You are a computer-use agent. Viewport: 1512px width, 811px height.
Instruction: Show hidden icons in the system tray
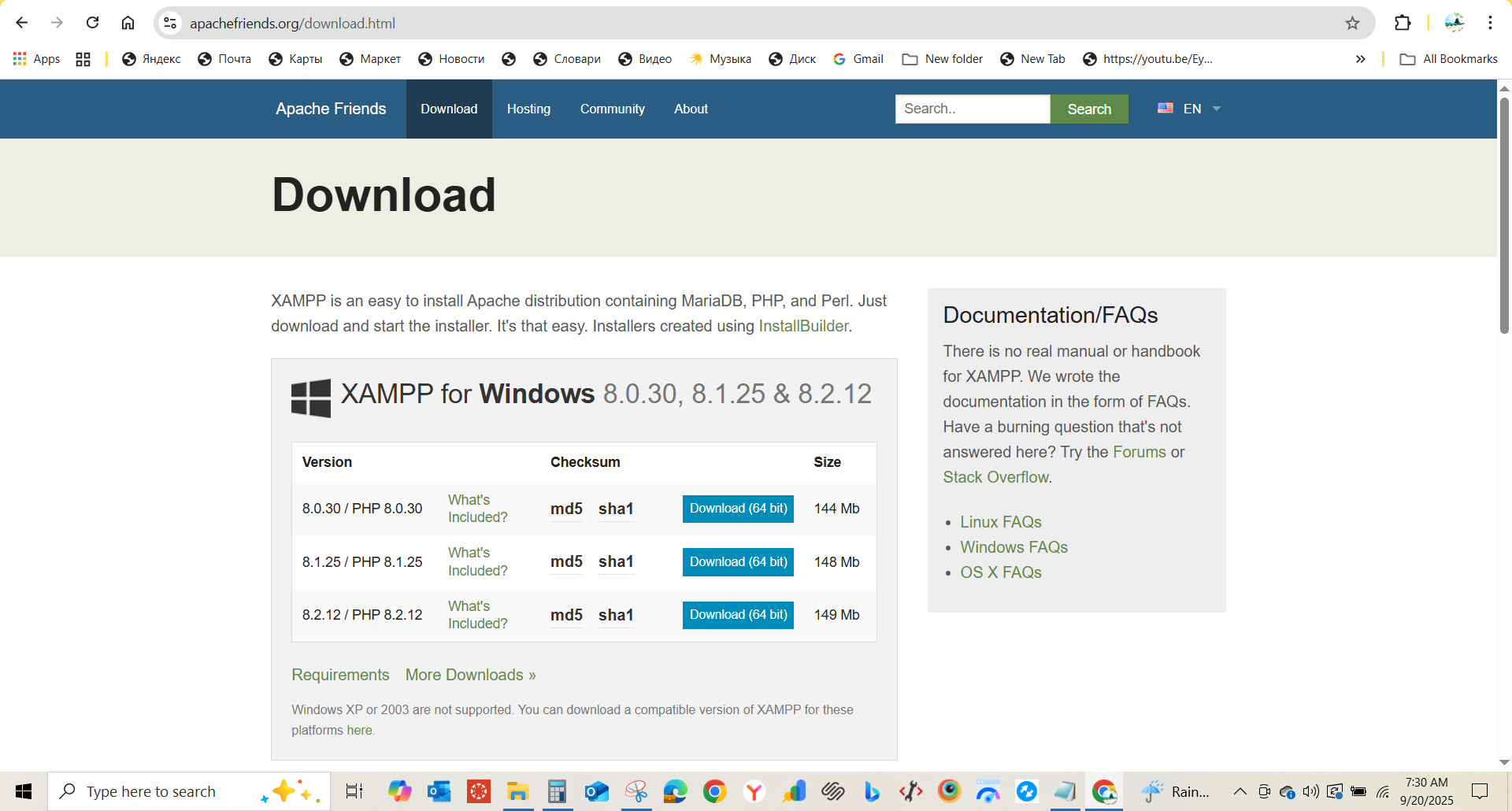tap(1239, 791)
